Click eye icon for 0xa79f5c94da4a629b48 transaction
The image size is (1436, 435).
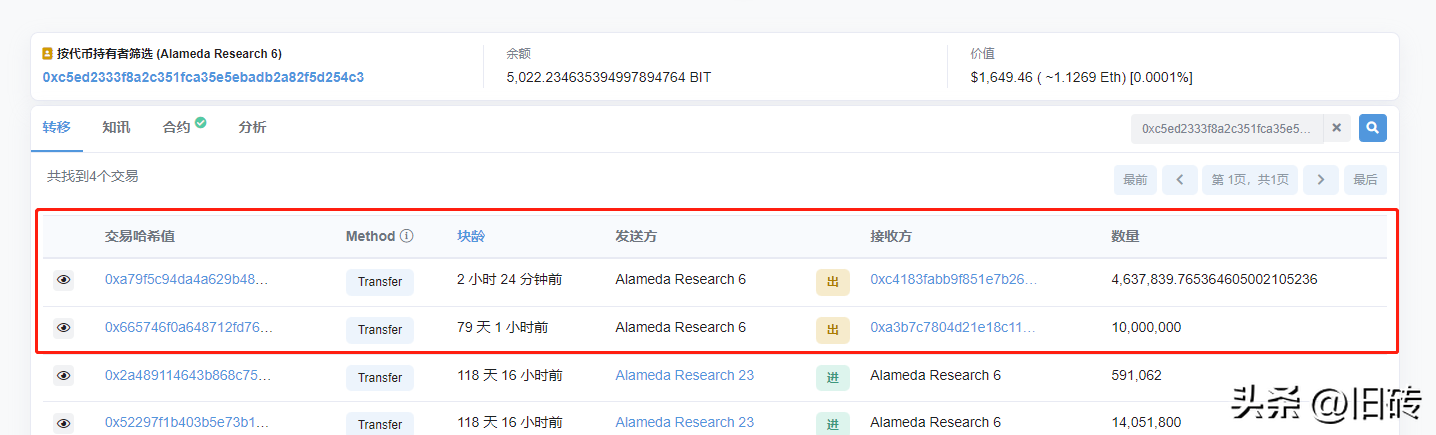click(63, 281)
